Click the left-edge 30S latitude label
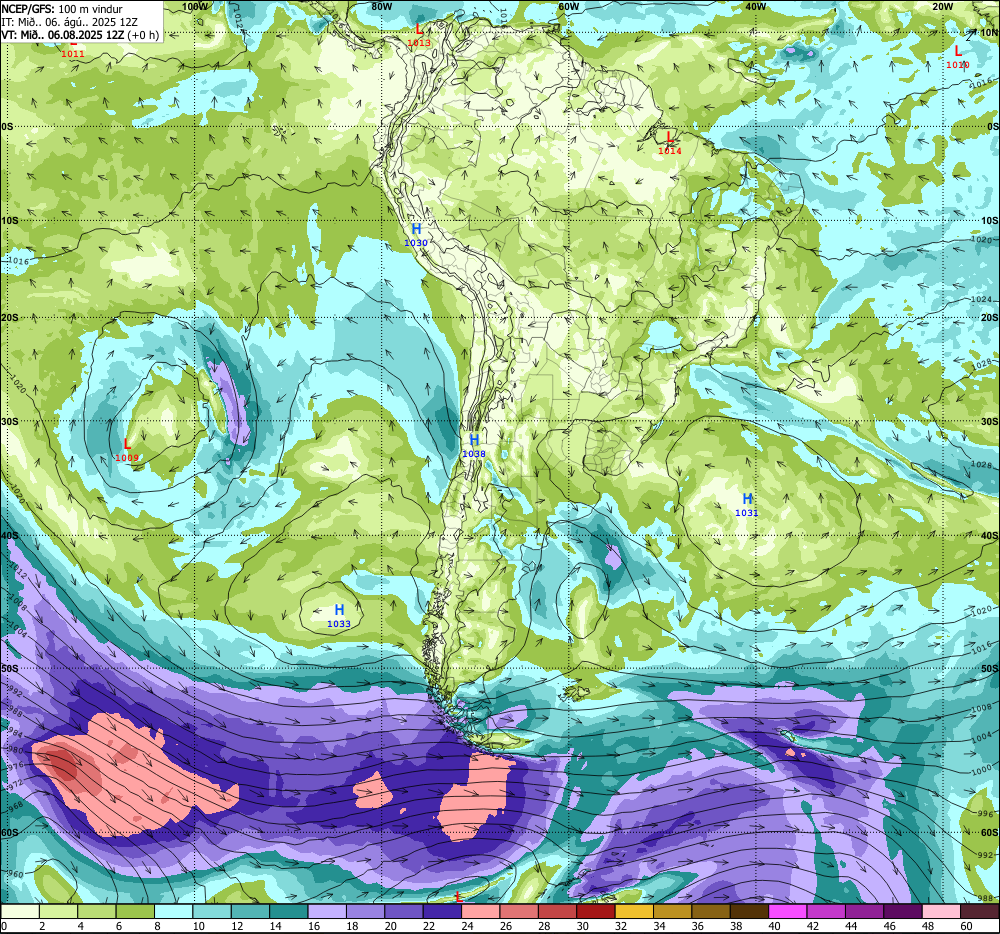This screenshot has height=934, width=1000. tap(10, 421)
